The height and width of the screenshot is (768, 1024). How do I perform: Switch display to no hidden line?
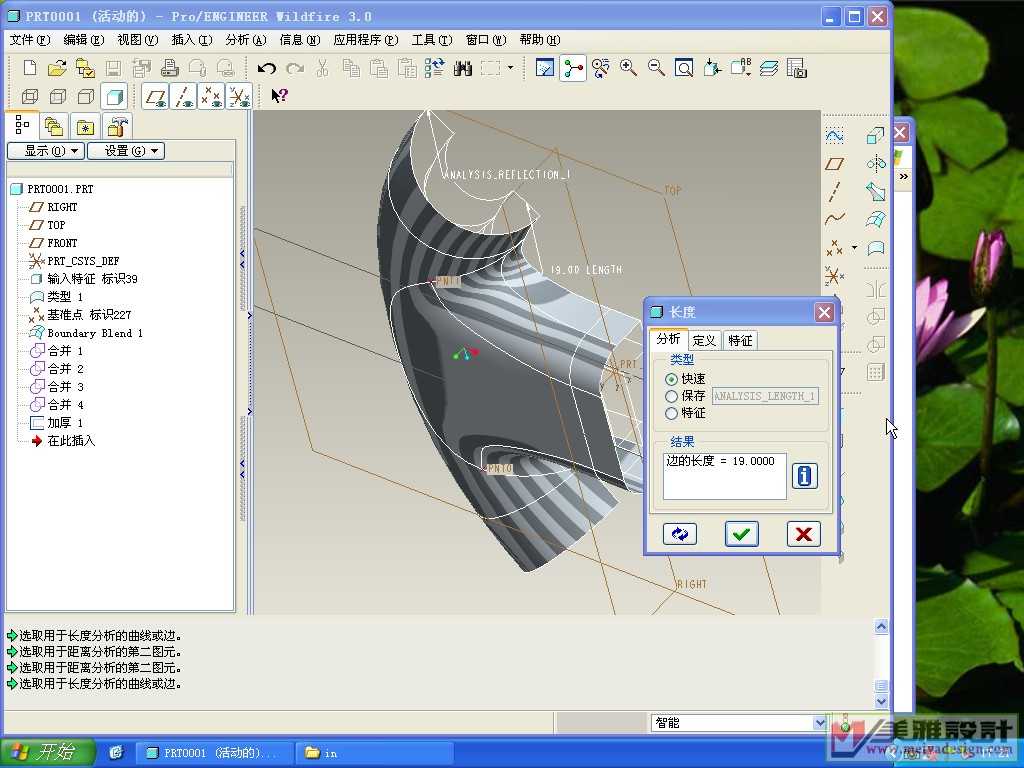point(86,97)
